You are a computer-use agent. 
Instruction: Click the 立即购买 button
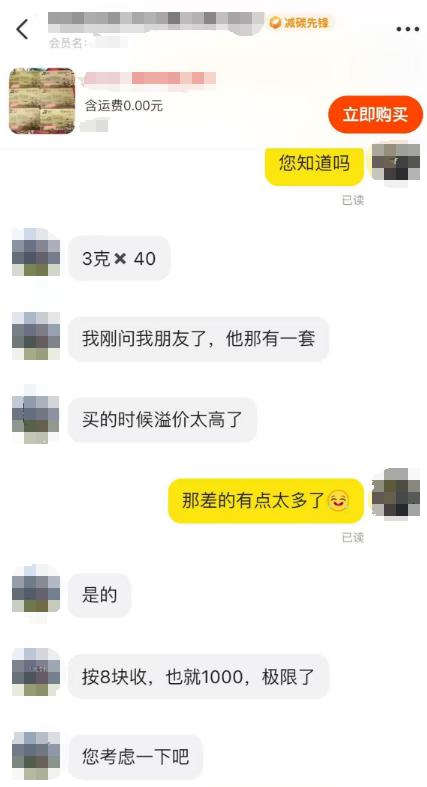coord(375,115)
